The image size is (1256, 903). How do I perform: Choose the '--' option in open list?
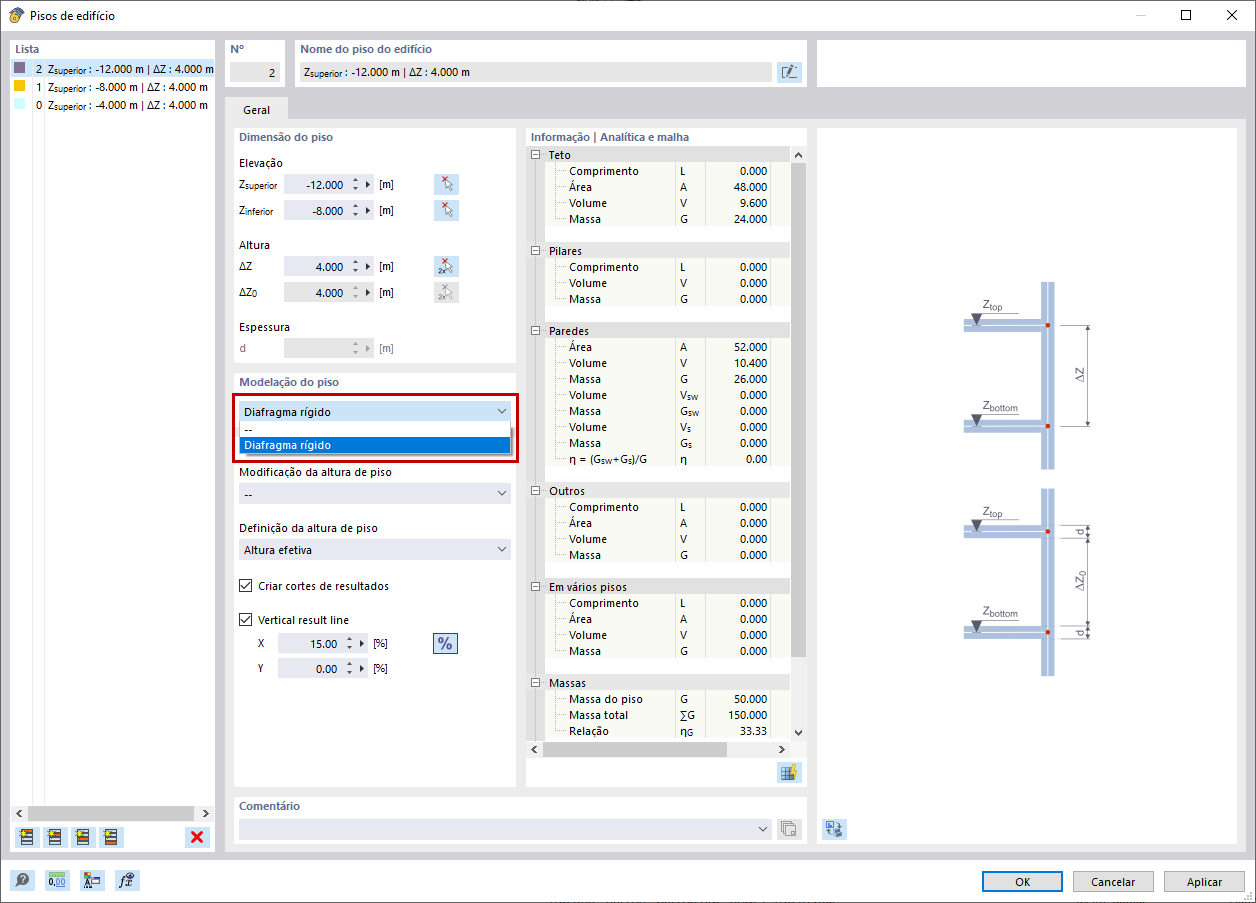pyautogui.click(x=375, y=430)
